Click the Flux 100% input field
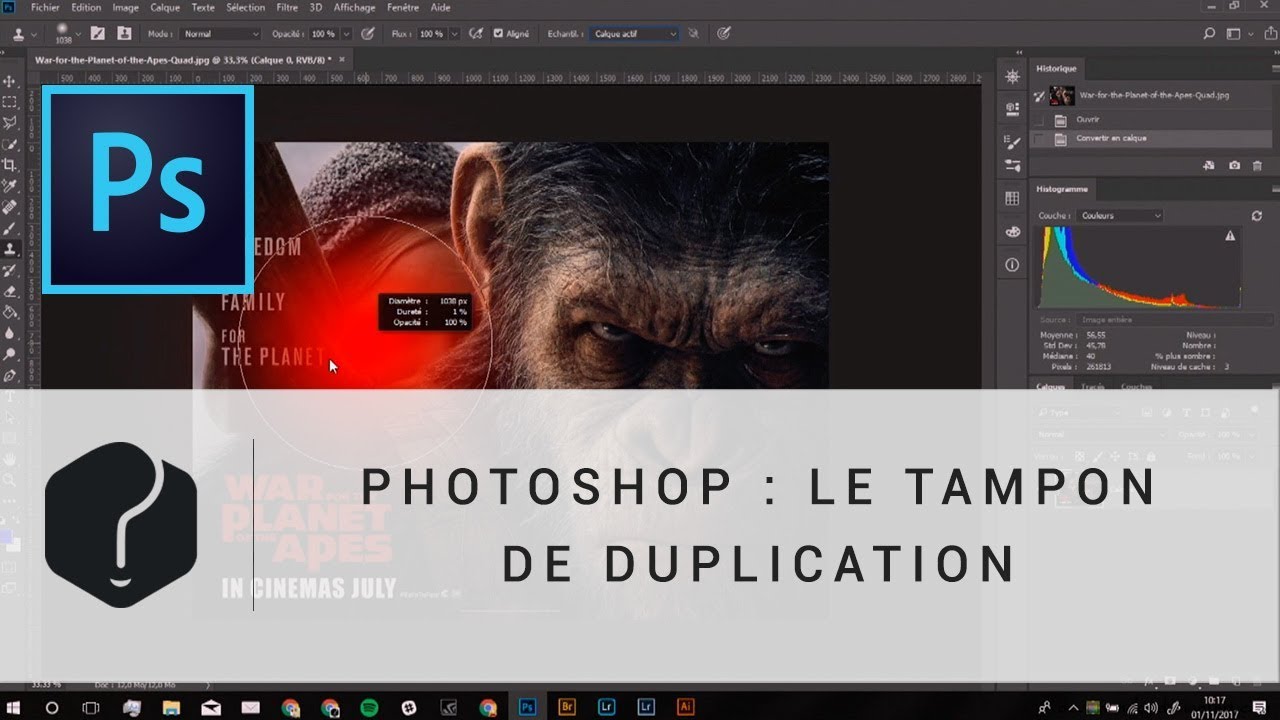The width and height of the screenshot is (1280, 720). click(x=431, y=34)
